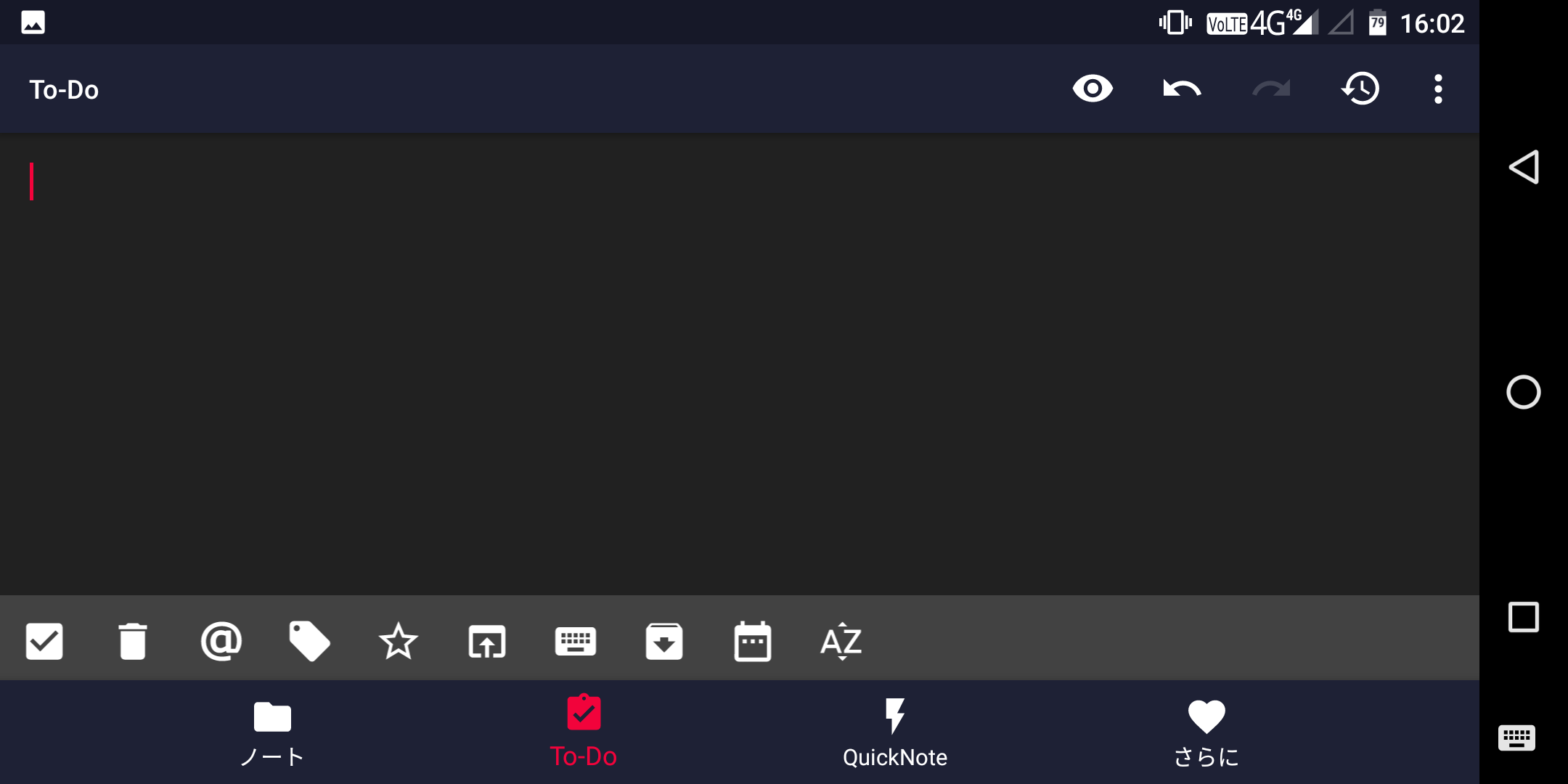Tap the open link arrow icon
1568x784 pixels.
[486, 641]
